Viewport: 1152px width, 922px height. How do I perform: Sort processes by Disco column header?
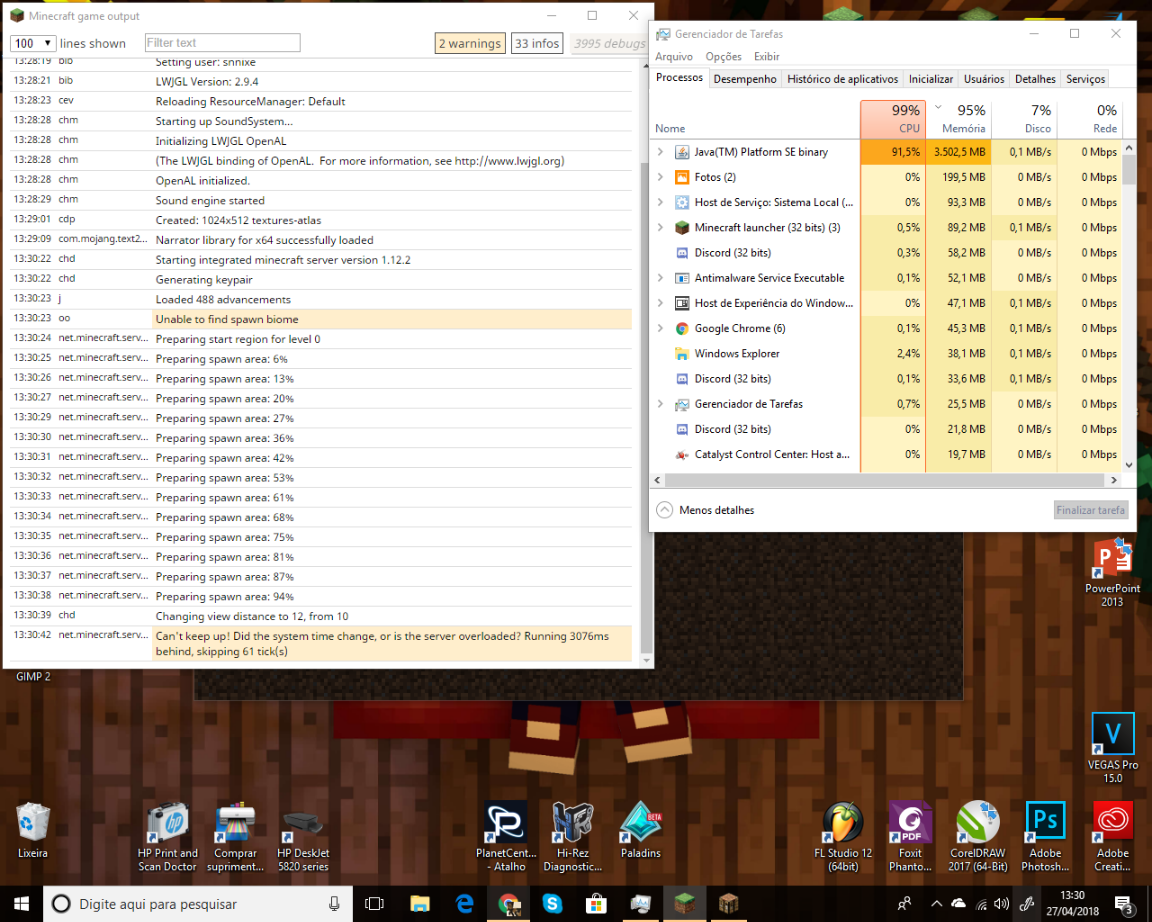(1024, 119)
